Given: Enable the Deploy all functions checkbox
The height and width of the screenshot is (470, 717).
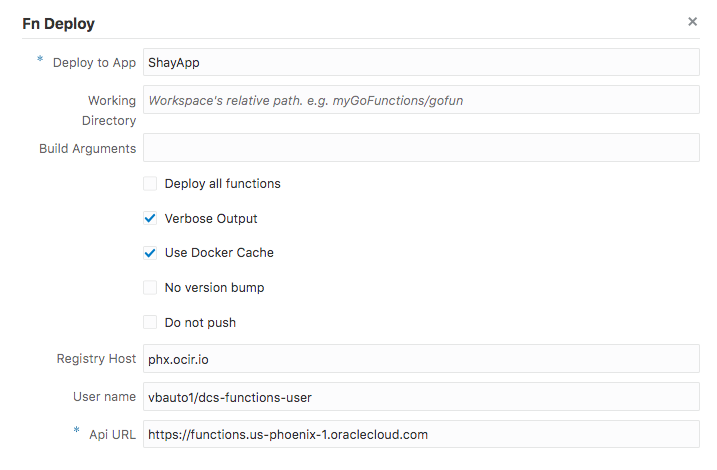Looking at the screenshot, I should click(x=150, y=184).
